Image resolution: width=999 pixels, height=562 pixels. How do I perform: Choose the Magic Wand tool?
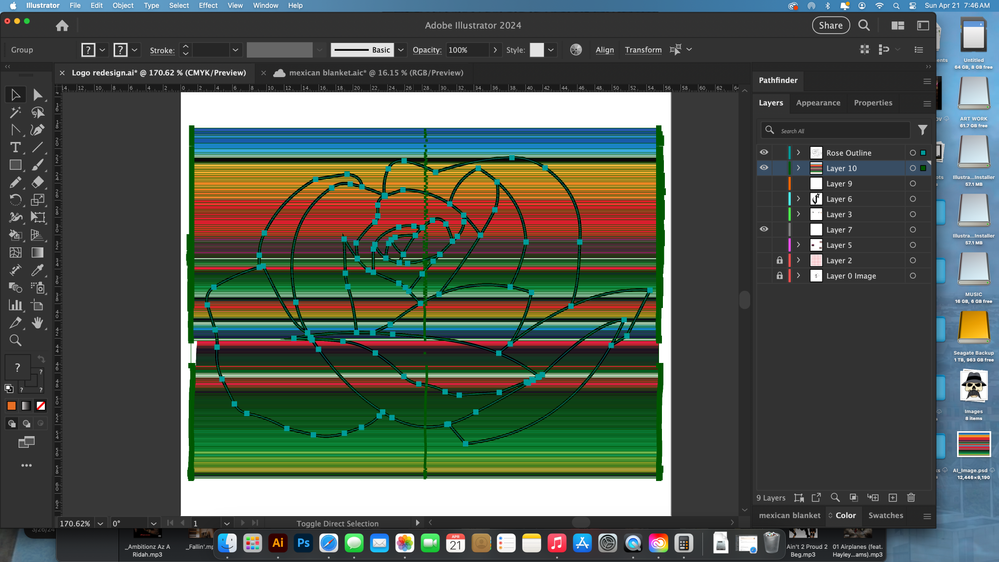(15, 113)
